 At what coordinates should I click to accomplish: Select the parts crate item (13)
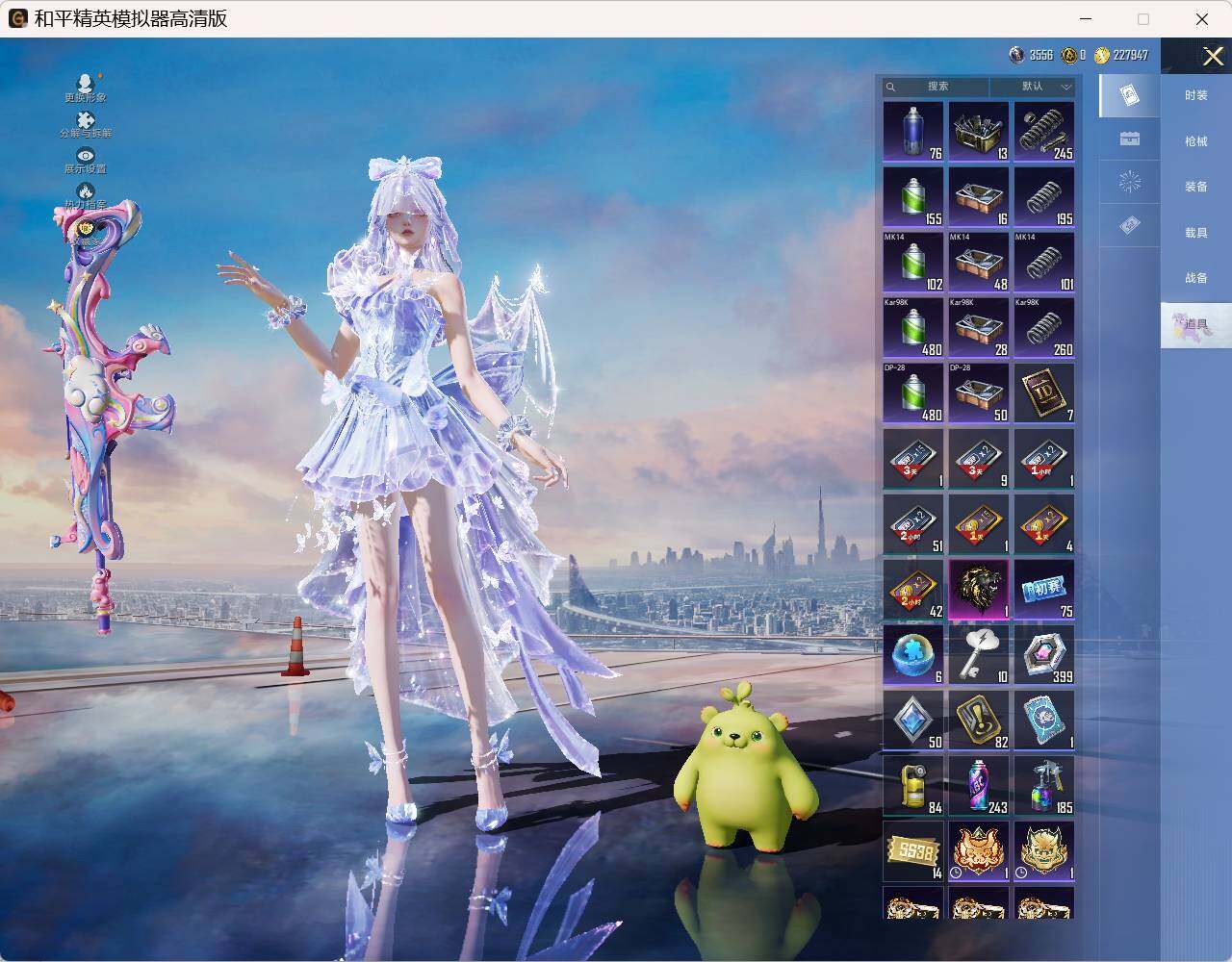coord(979,132)
